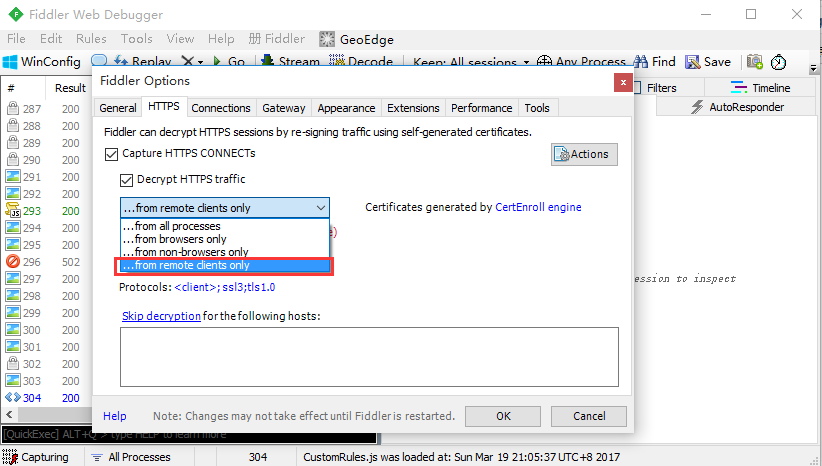Screen dimensions: 822x466
Task: Open the Rules menu
Action: pos(91,39)
